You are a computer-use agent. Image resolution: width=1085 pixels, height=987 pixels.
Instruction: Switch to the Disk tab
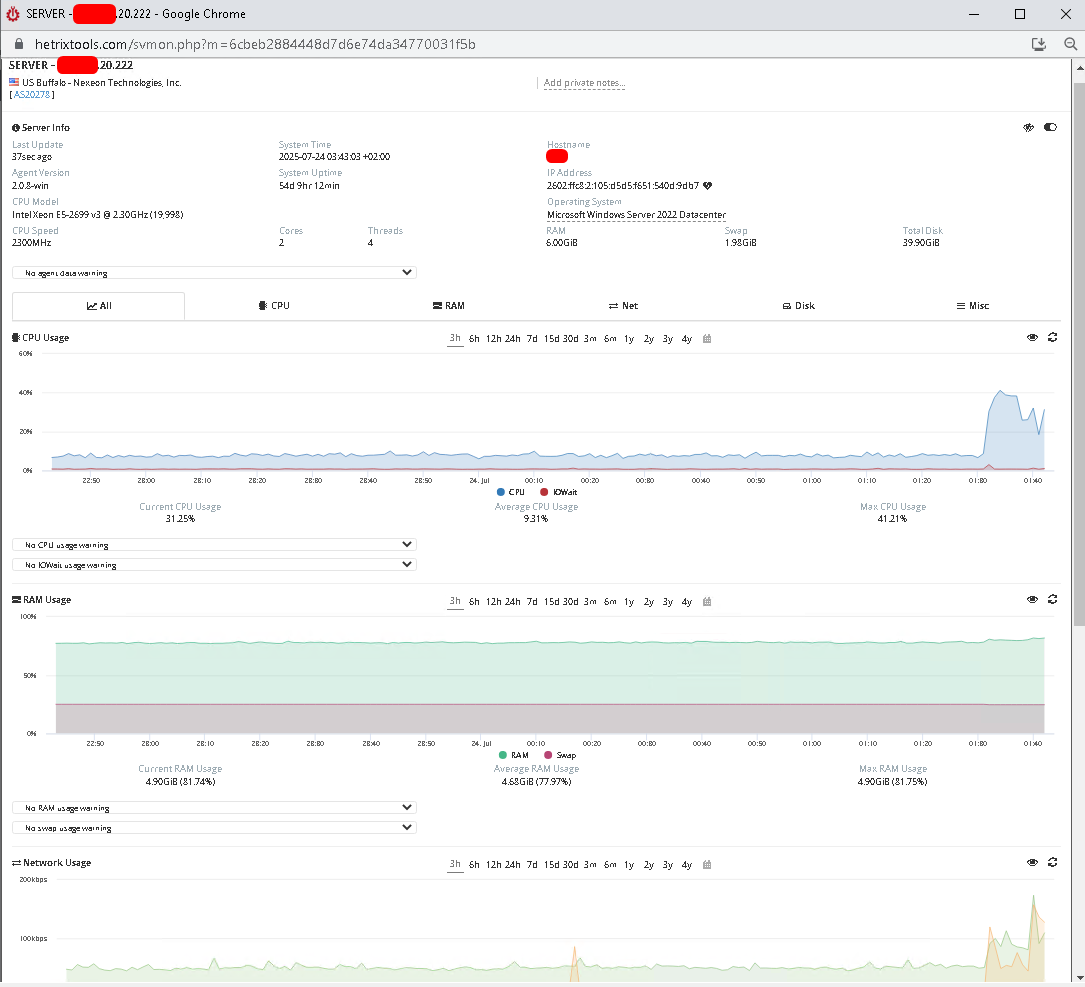799,306
